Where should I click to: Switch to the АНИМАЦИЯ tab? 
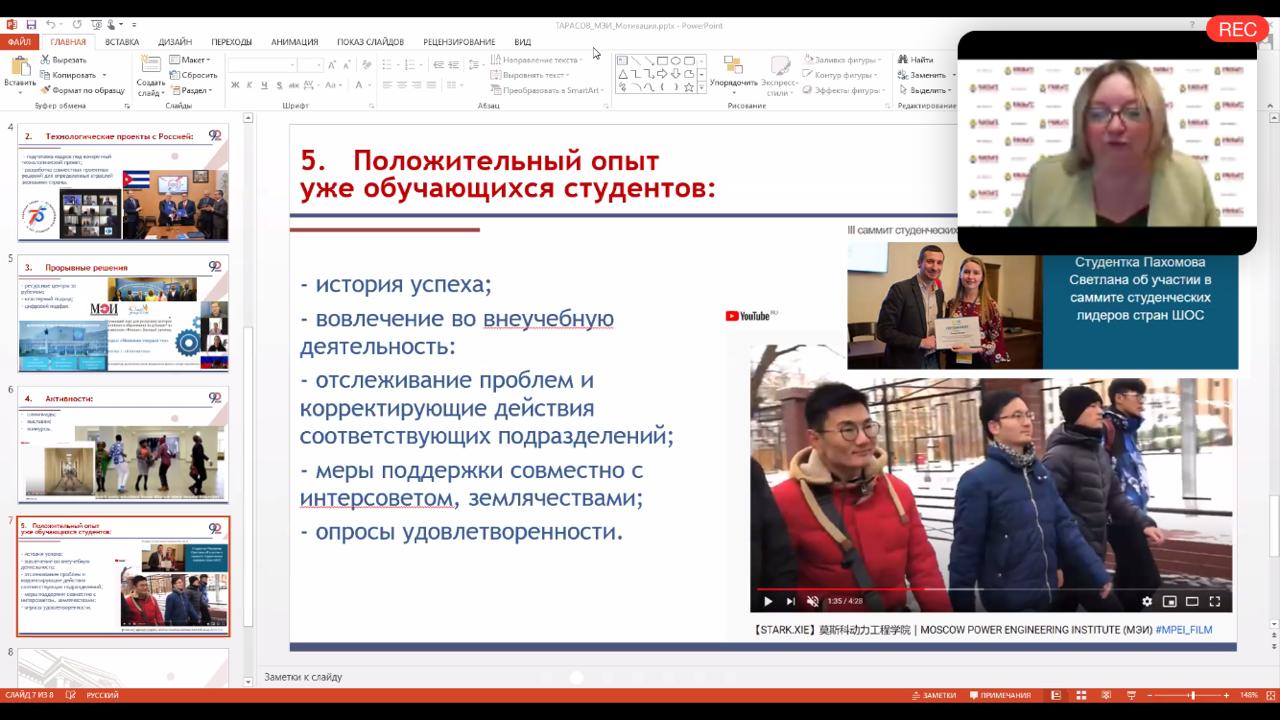click(x=294, y=42)
